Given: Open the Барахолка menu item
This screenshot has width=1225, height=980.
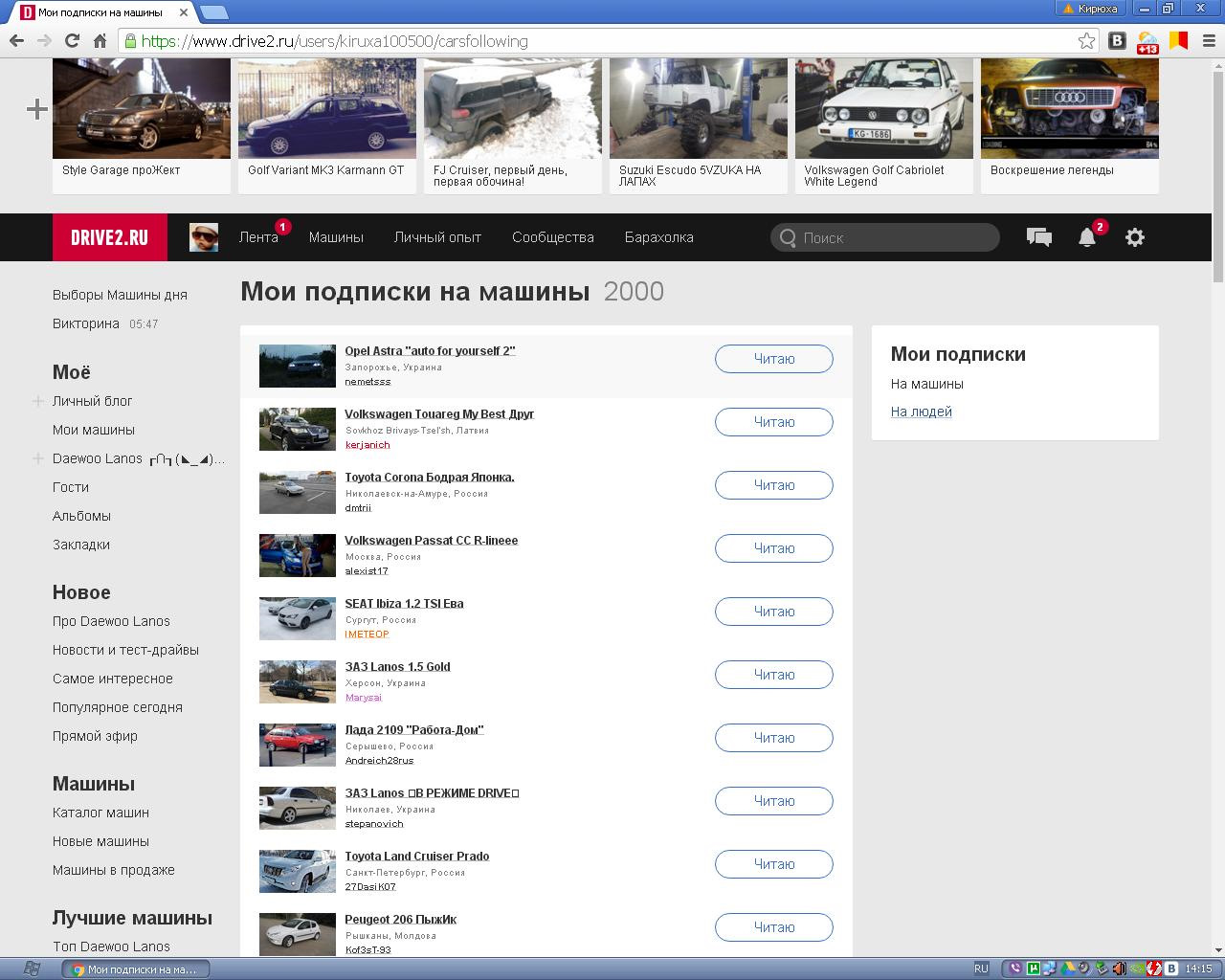Looking at the screenshot, I should point(659,237).
